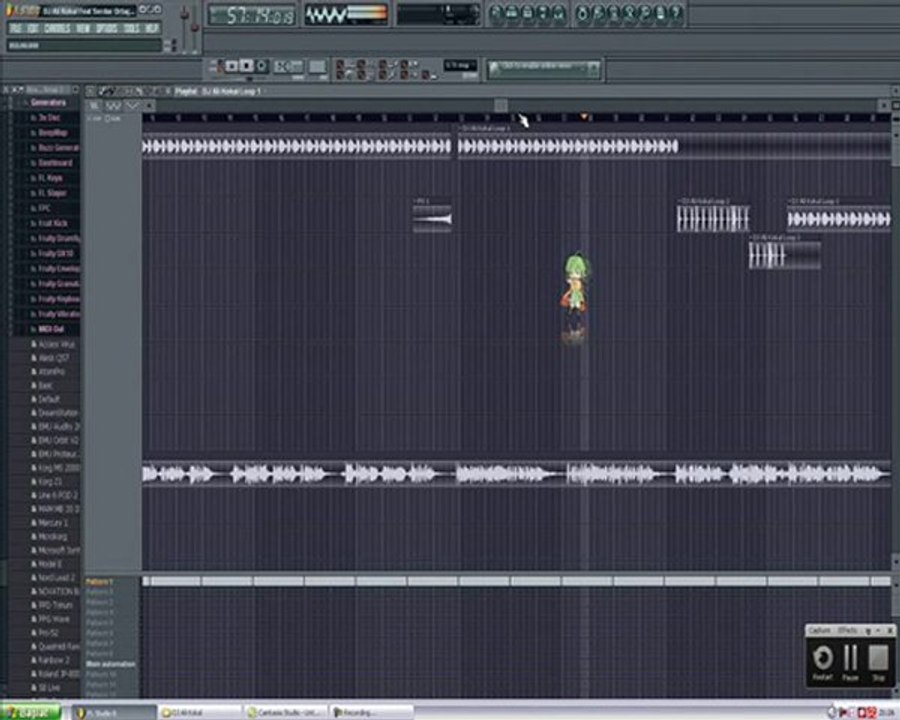The width and height of the screenshot is (900, 720).
Task: Click the record button in transport panel
Action: point(262,66)
